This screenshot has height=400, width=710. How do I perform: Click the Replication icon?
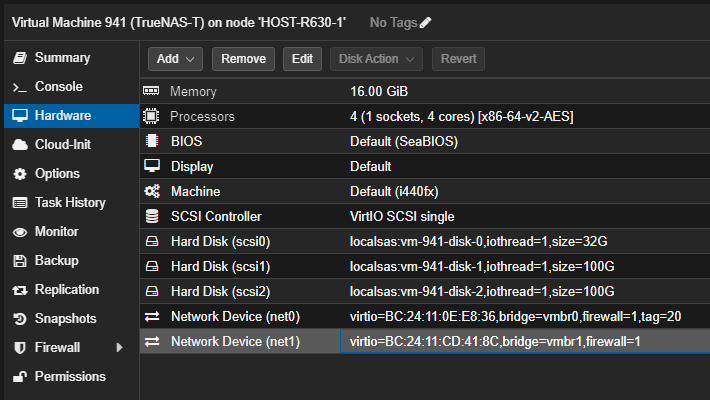point(20,290)
